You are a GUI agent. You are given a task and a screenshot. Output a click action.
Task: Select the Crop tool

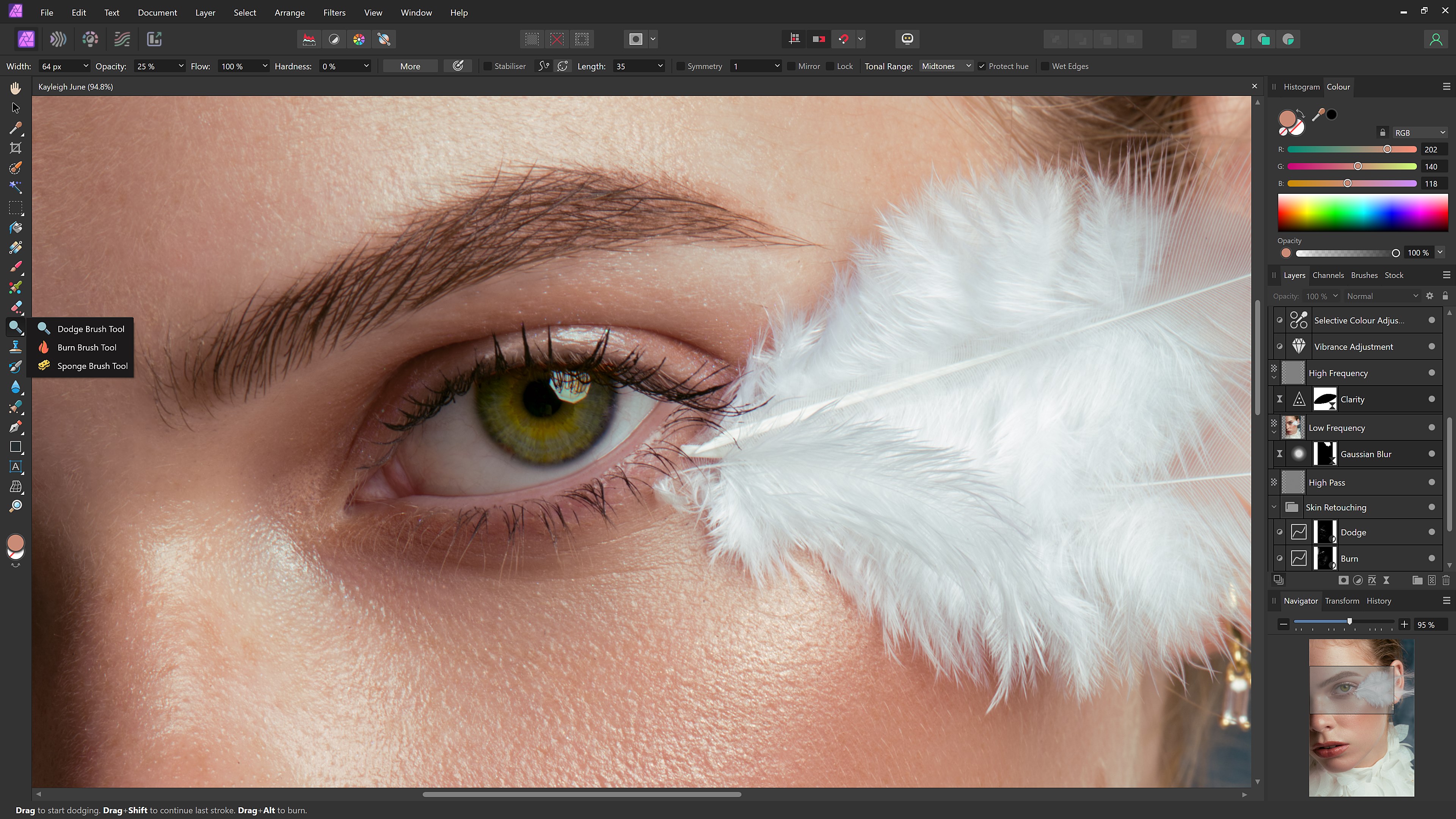point(15,148)
